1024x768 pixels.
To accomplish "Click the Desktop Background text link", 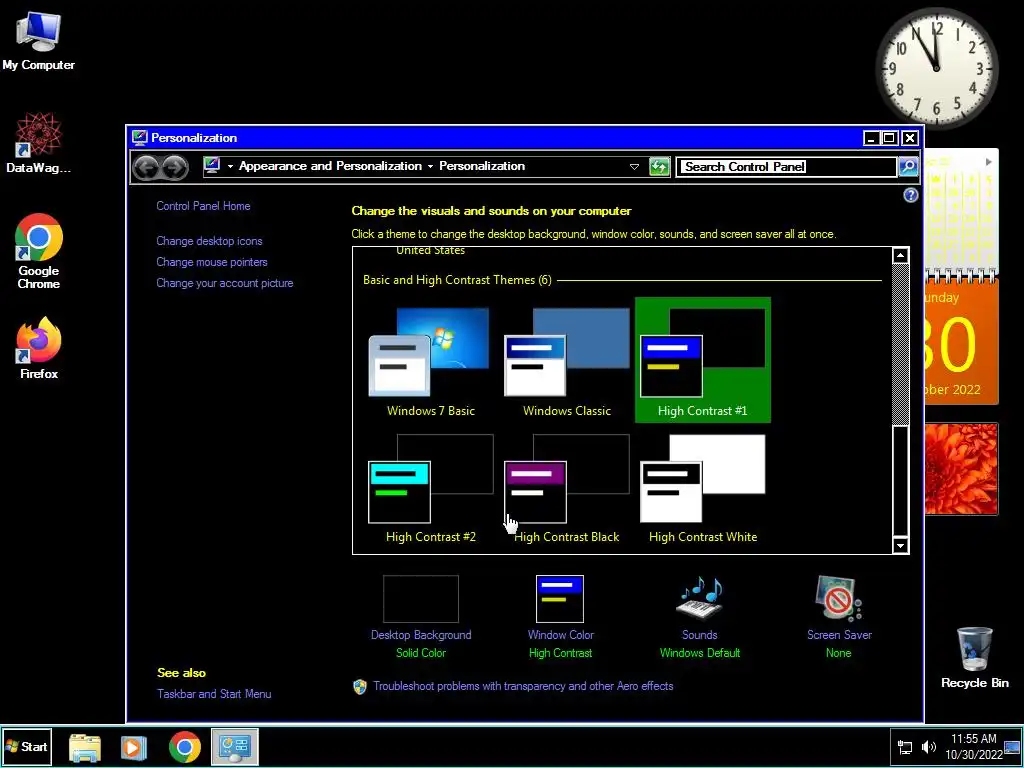I will tap(421, 635).
